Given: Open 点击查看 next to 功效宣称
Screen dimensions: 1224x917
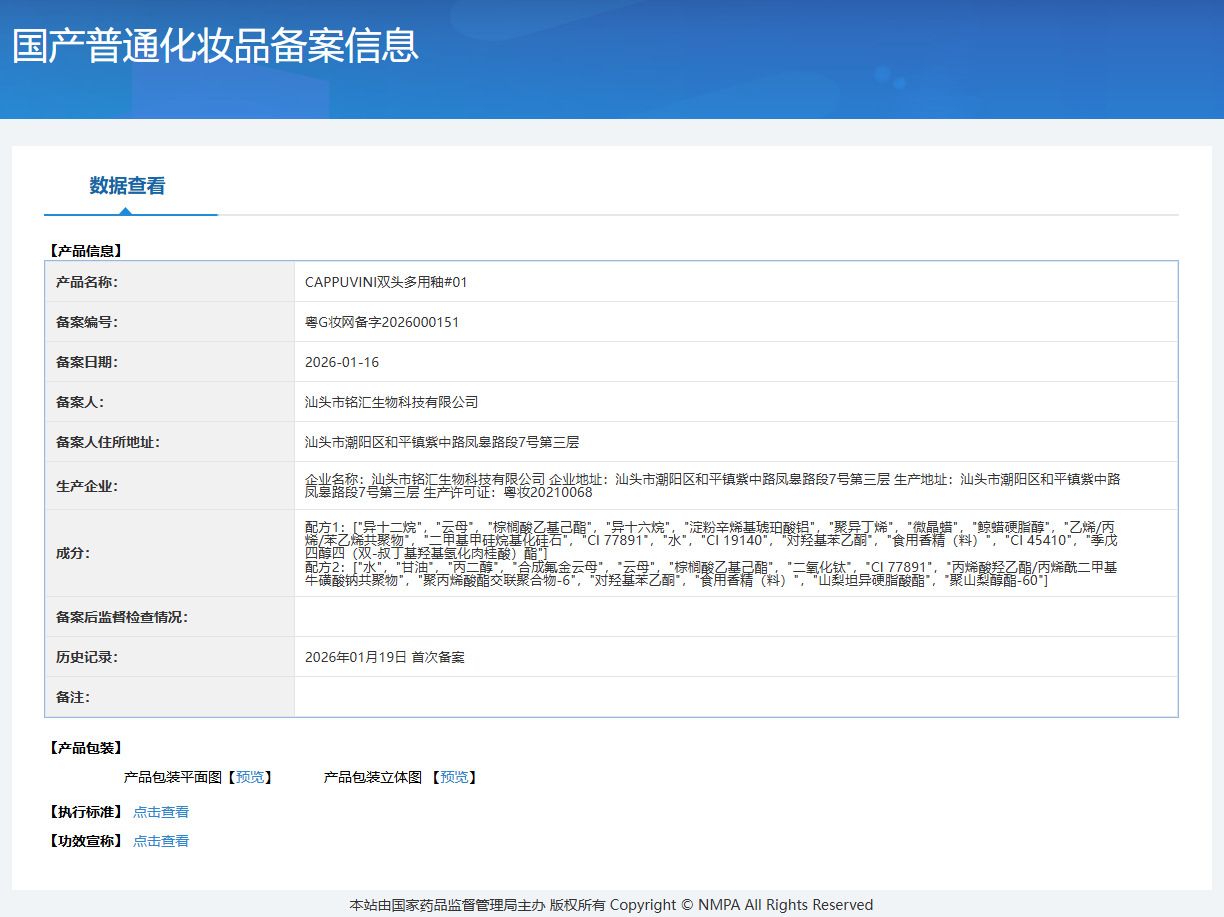Looking at the screenshot, I should (x=161, y=841).
